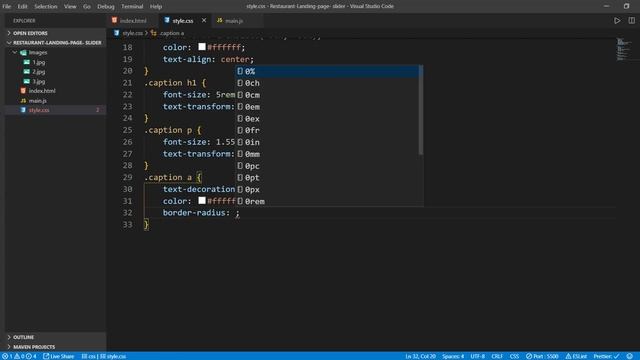The height and width of the screenshot is (360, 640).
Task: Close the style.css tab
Action: [x=204, y=20]
